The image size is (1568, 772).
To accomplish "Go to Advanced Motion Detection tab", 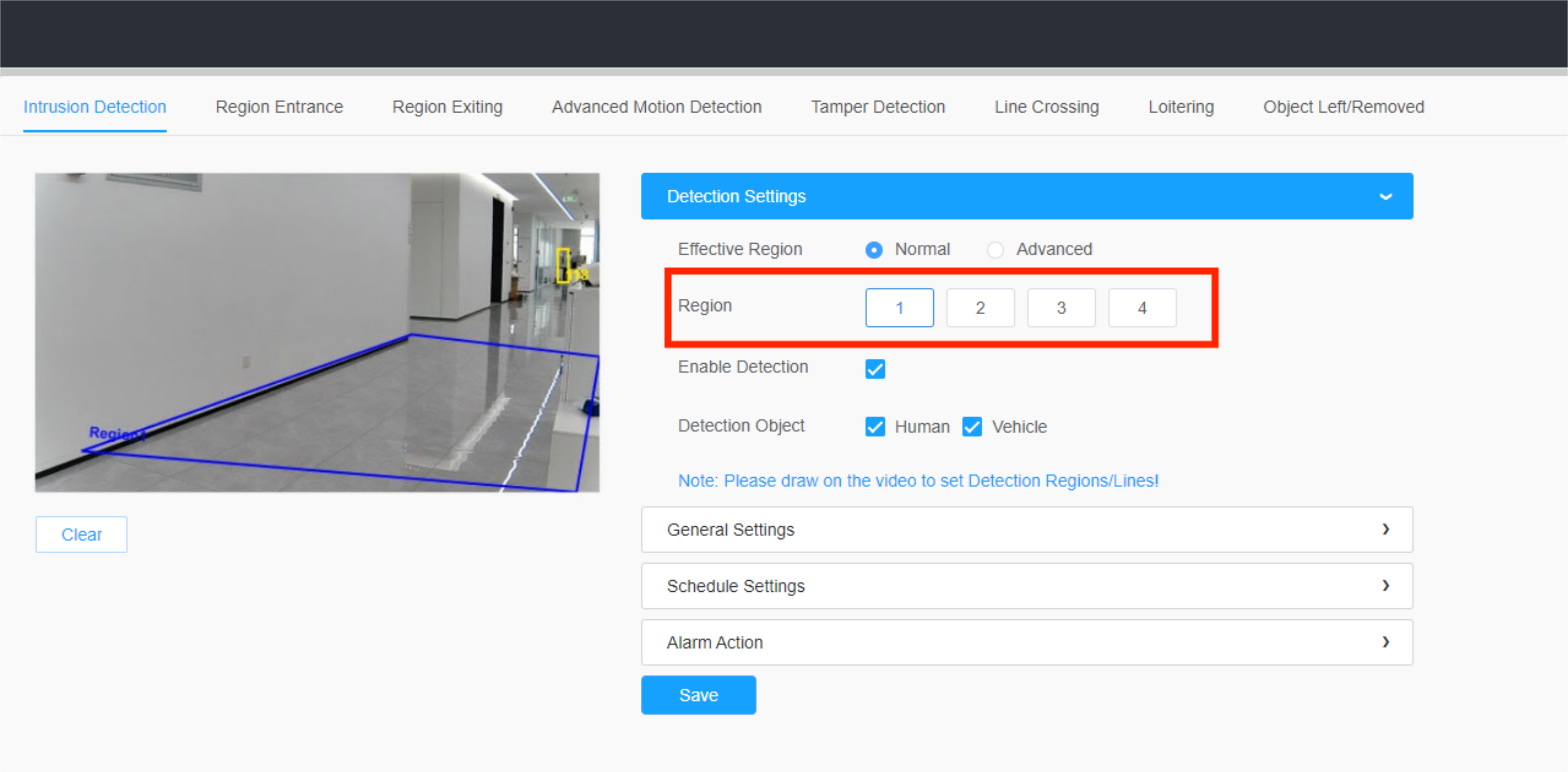I will 657,107.
